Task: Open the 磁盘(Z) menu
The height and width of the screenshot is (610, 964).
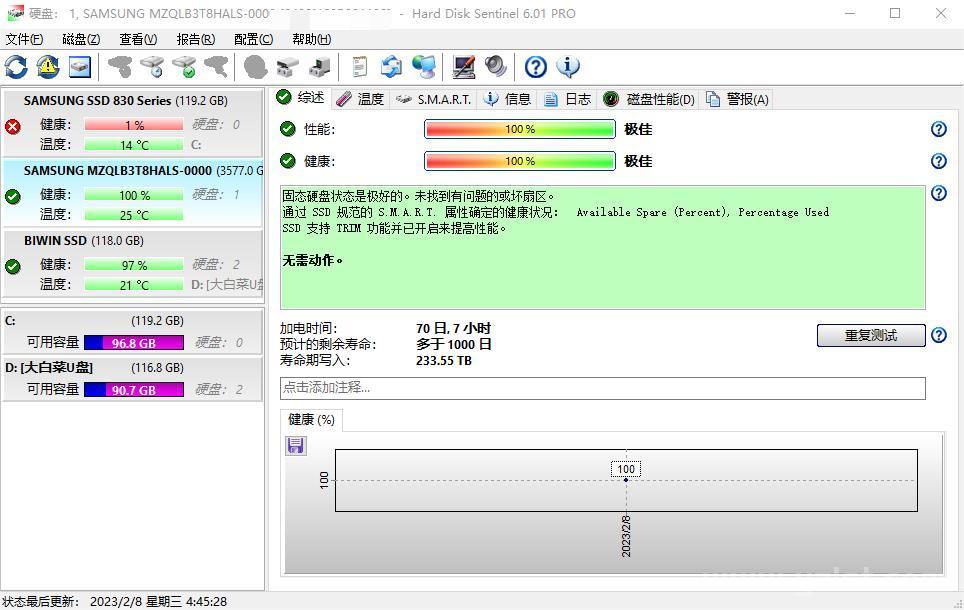Action: 81,39
